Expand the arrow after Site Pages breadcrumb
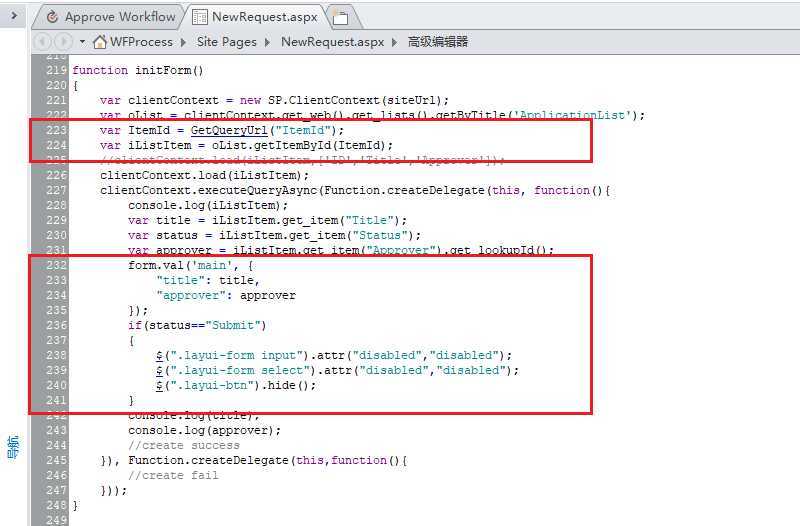This screenshot has height=526, width=800. tap(267, 42)
